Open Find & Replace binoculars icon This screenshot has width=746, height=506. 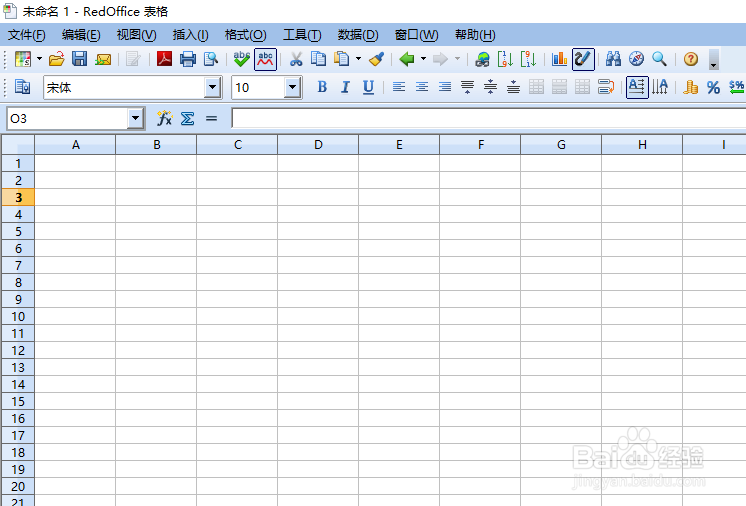coord(613,59)
